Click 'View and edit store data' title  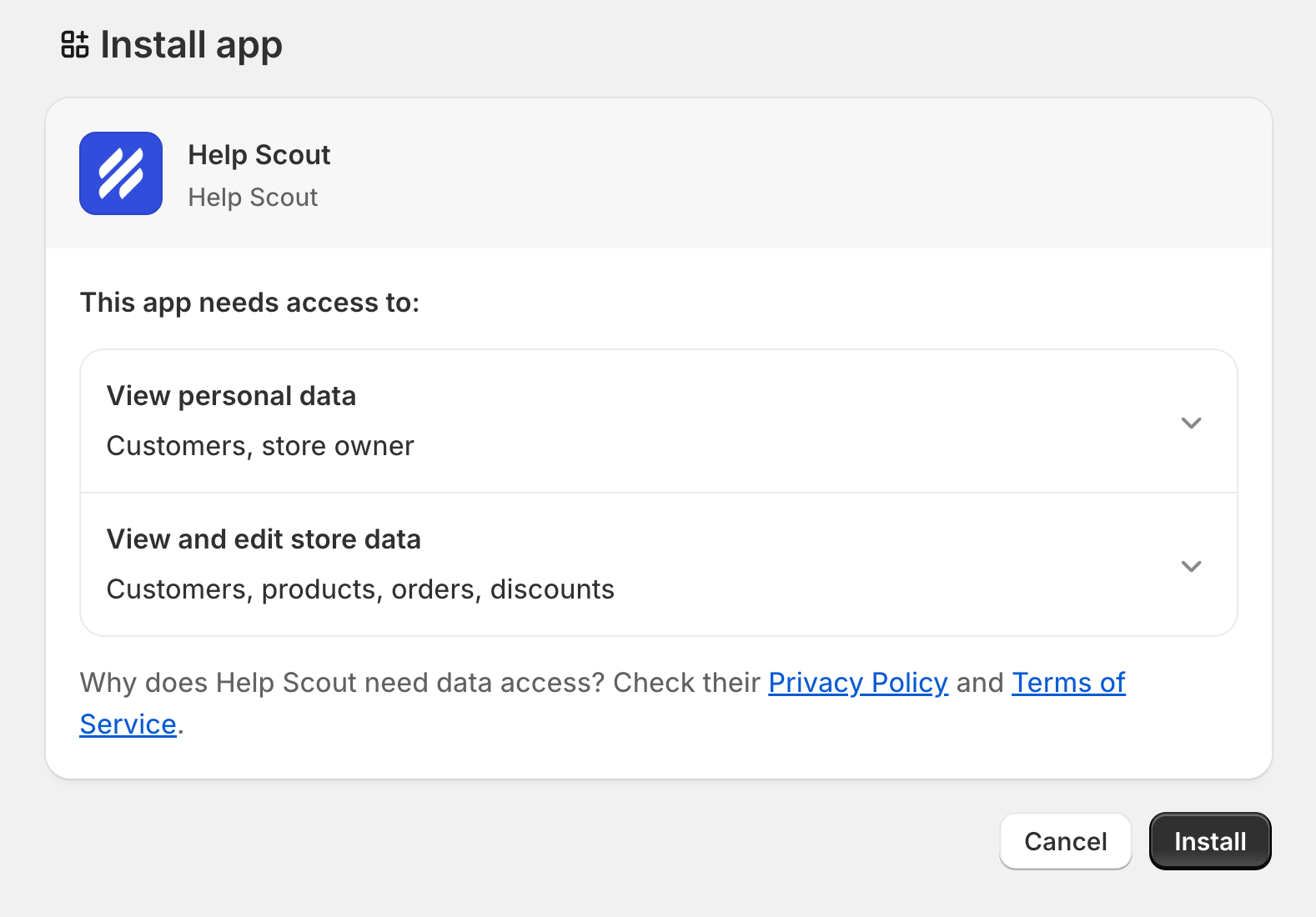264,539
